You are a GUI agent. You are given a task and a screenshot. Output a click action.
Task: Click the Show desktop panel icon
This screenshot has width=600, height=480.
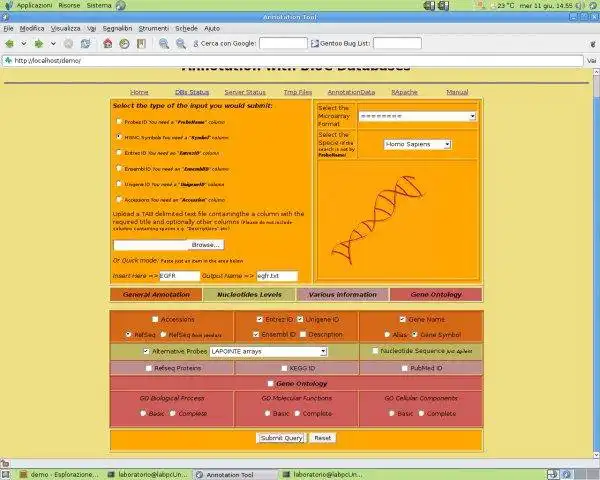5,475
